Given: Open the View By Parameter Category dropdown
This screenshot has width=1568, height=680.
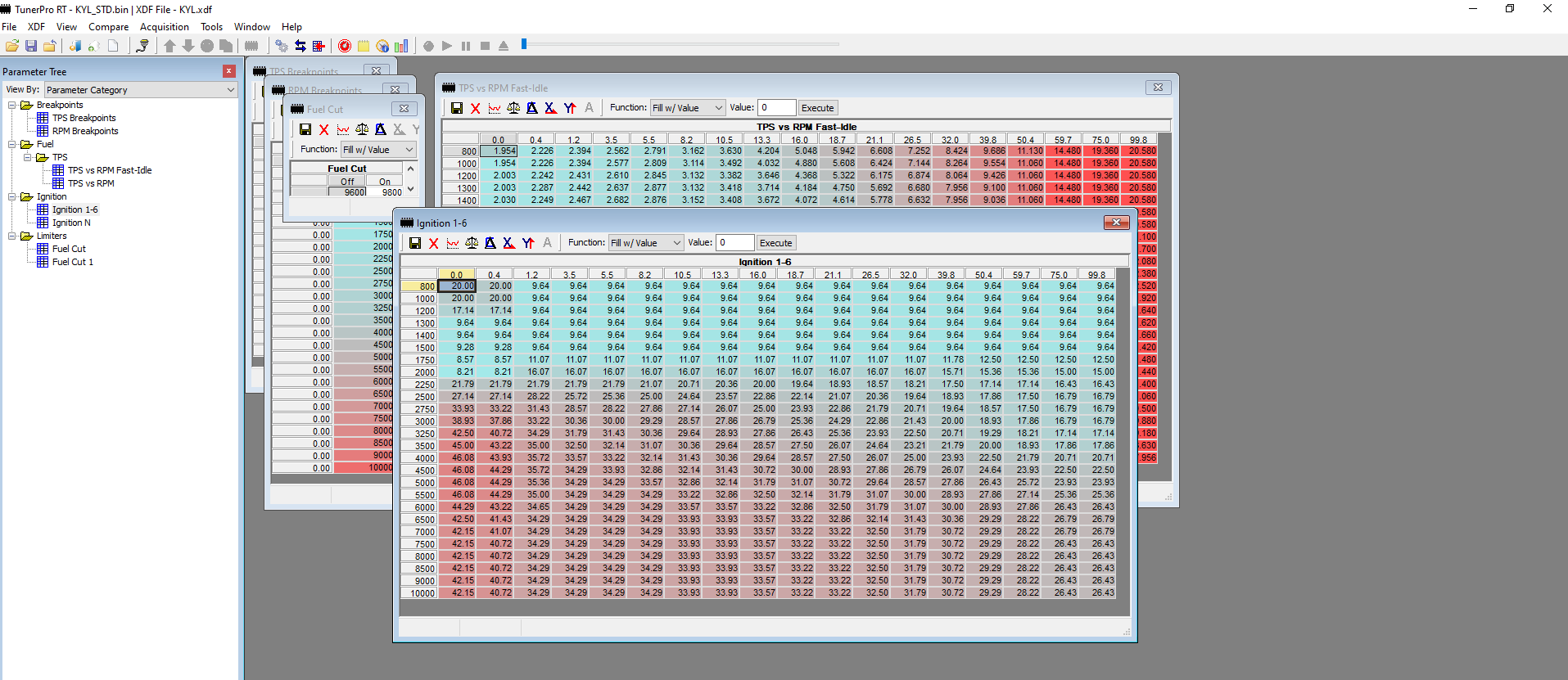Looking at the screenshot, I should point(140,90).
